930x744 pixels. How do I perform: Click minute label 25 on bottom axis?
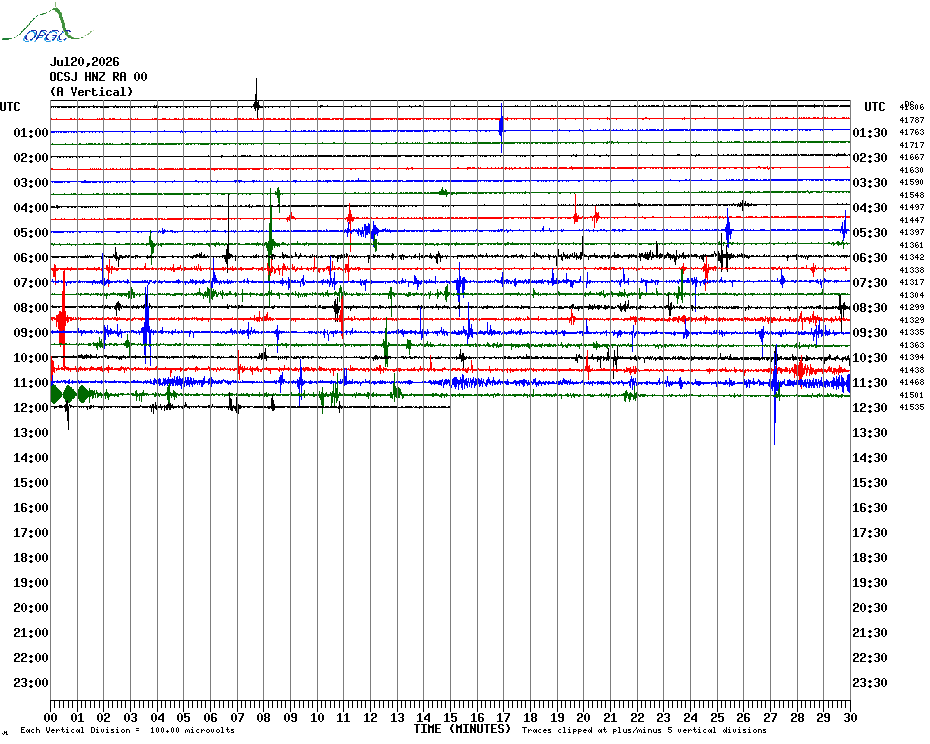[717, 718]
